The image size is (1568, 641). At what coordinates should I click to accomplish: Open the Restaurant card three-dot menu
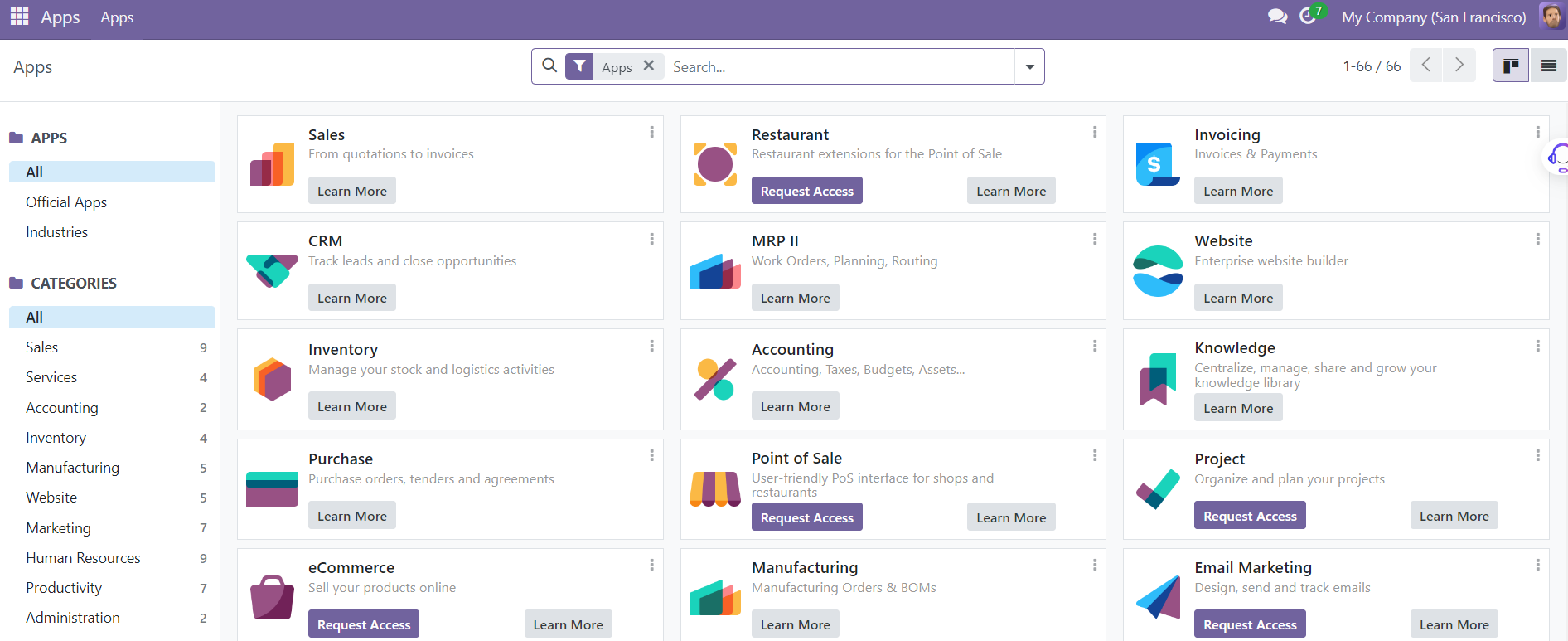(x=1095, y=132)
